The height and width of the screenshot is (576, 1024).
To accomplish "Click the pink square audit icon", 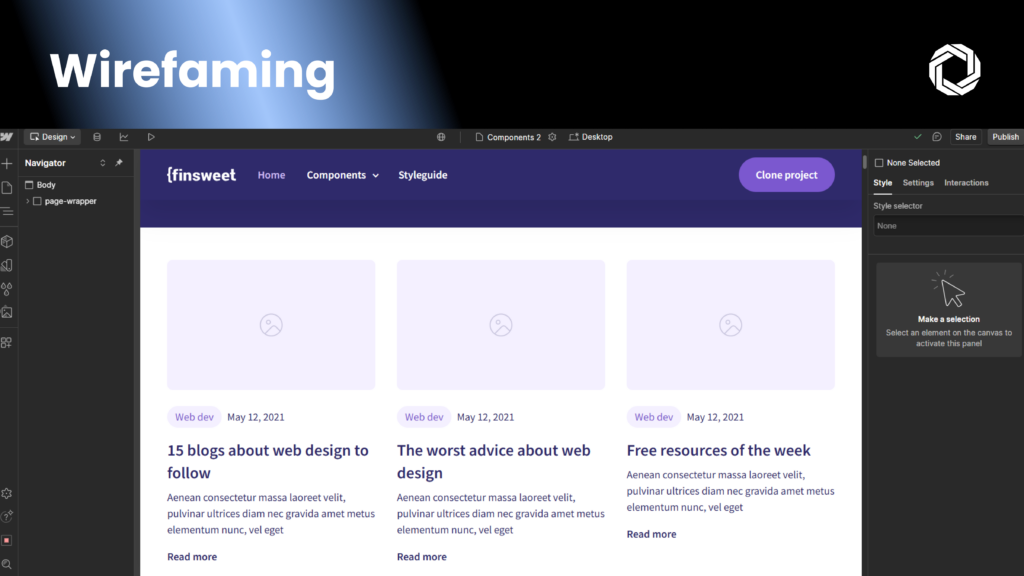I will (x=7, y=541).
